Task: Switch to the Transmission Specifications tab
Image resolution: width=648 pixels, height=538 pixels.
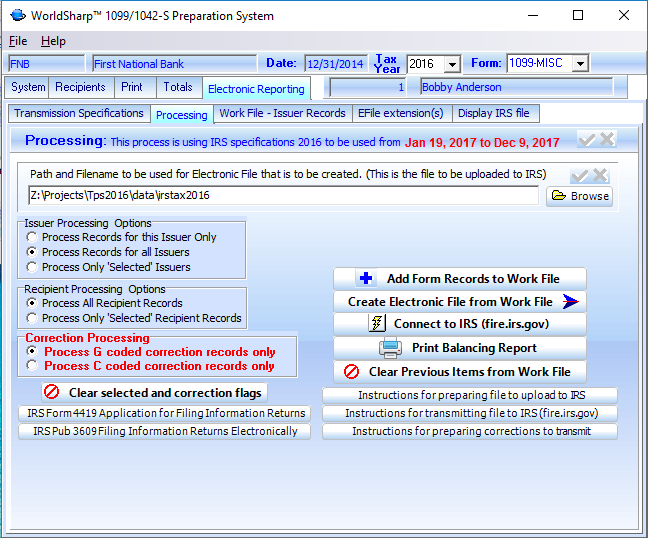Action: pyautogui.click(x=79, y=114)
